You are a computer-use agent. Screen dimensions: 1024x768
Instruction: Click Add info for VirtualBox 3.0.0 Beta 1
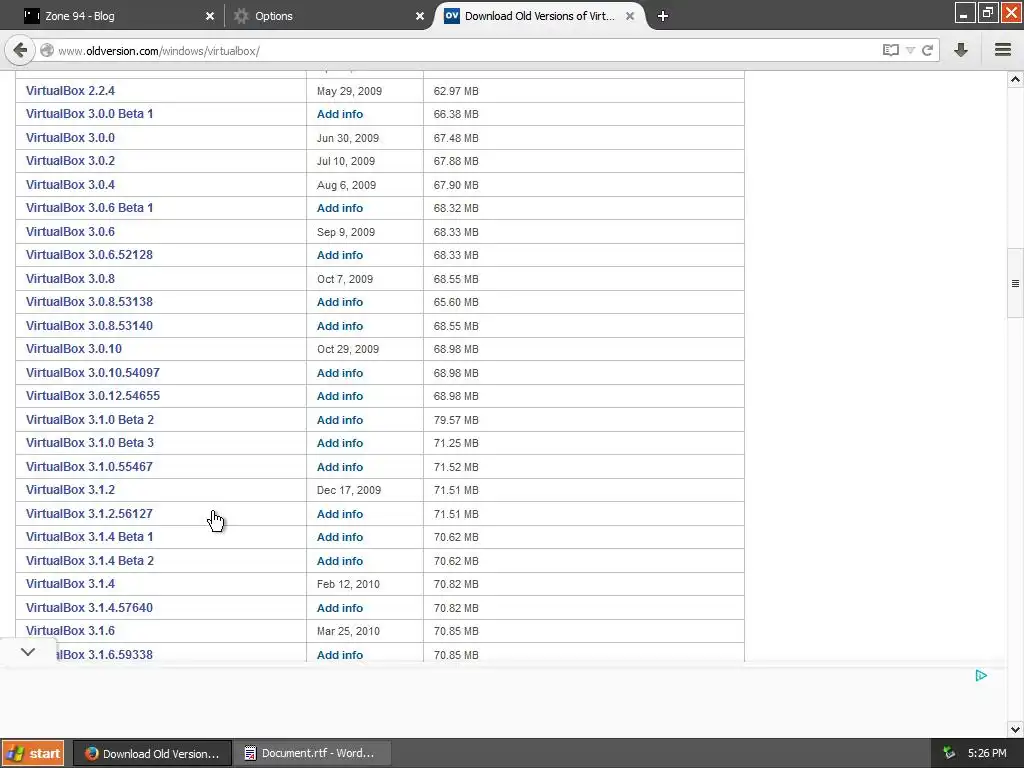click(340, 114)
